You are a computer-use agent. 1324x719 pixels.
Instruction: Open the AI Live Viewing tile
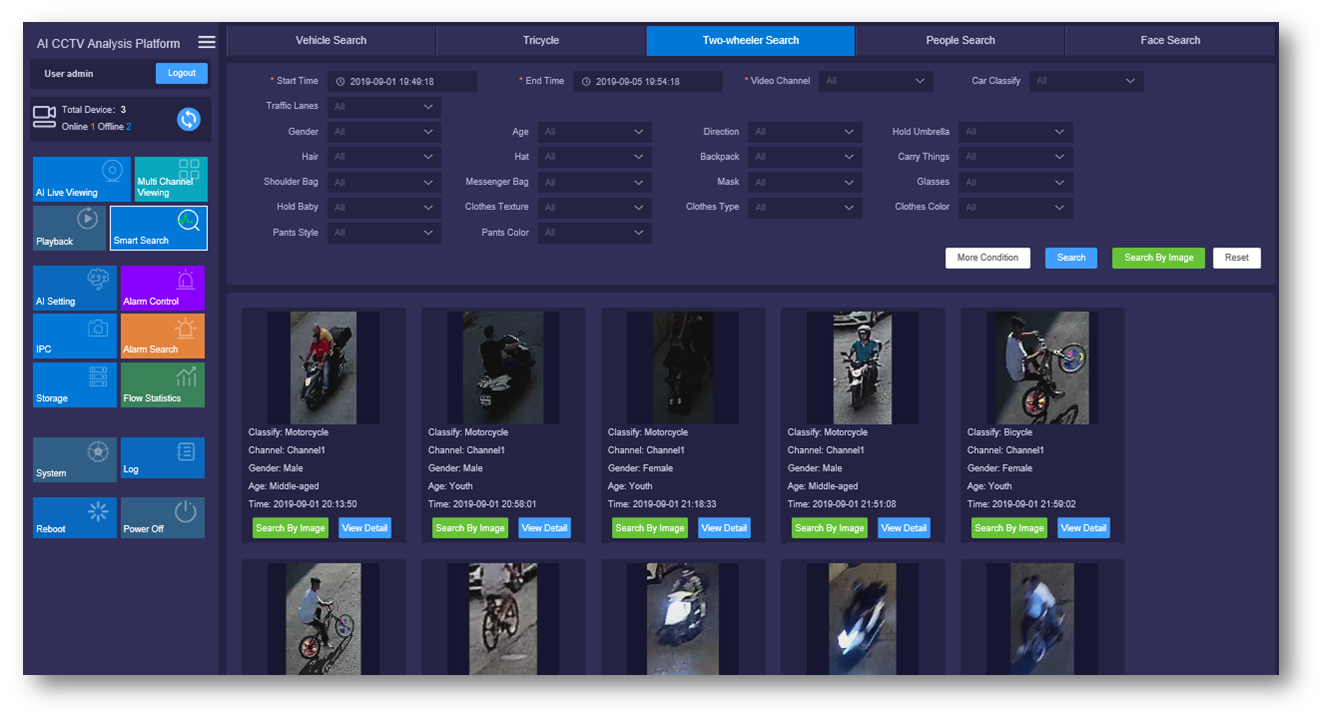(81, 179)
